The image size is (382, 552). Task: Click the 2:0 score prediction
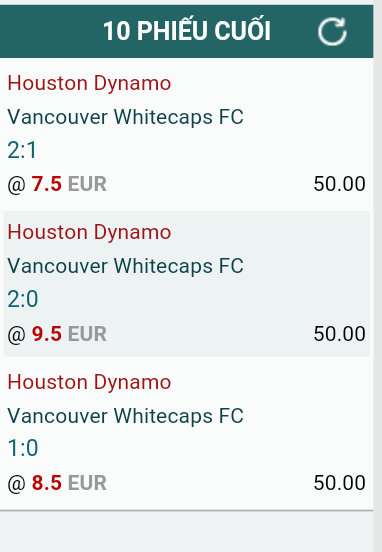(23, 299)
